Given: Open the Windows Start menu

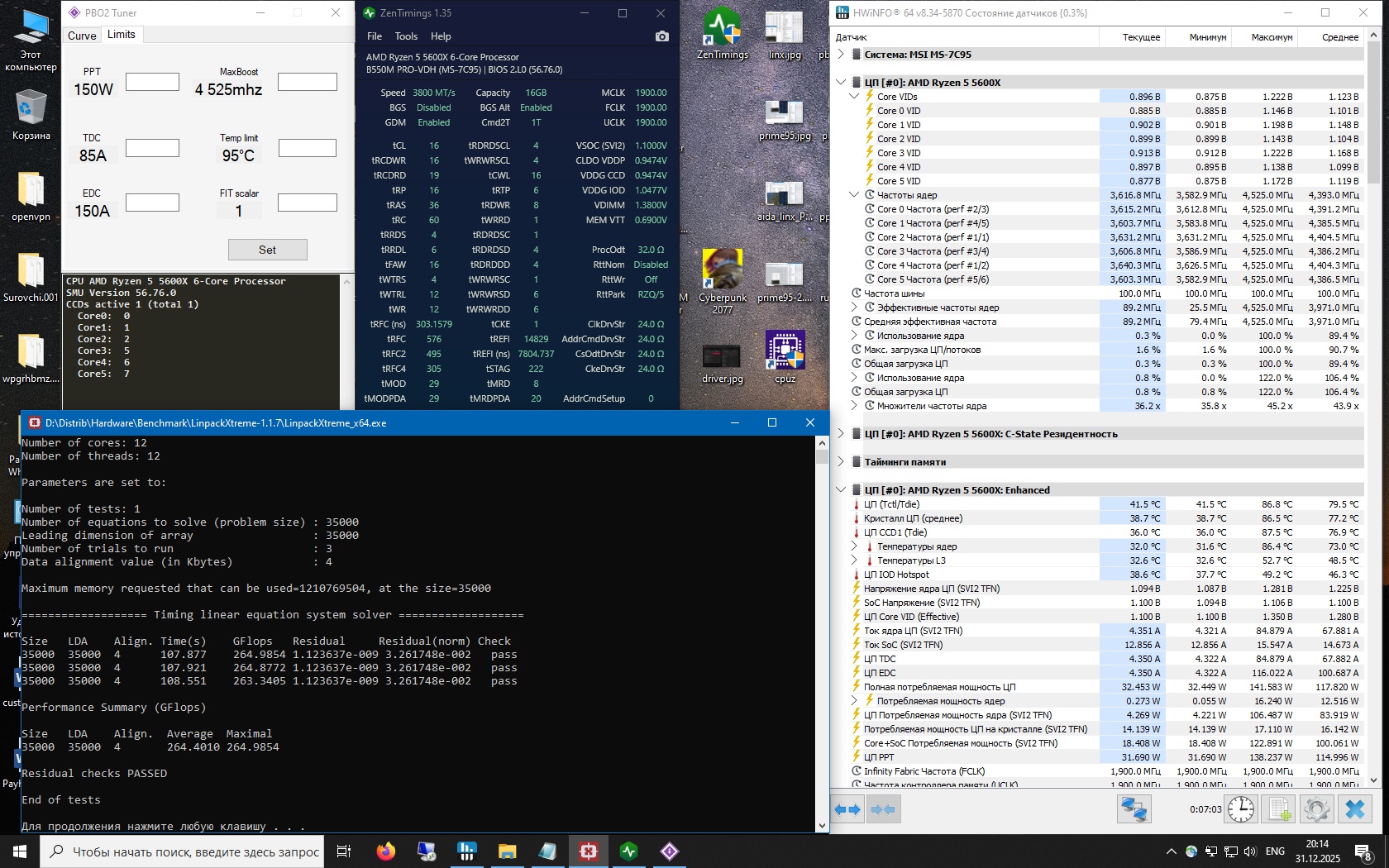Looking at the screenshot, I should tap(20, 851).
